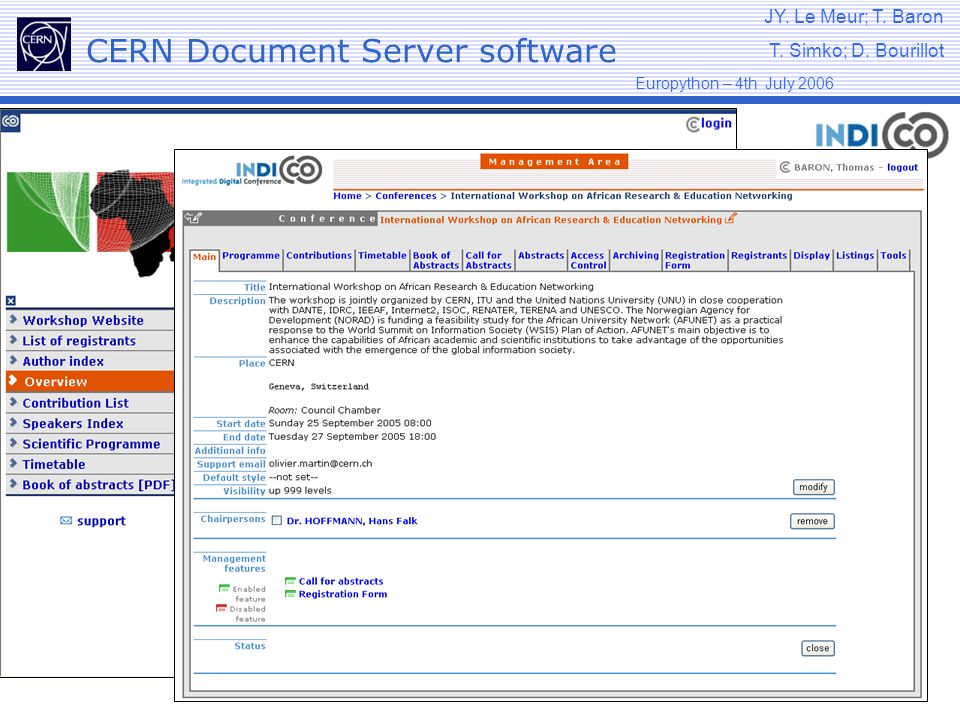Image resolution: width=960 pixels, height=720 pixels.
Task: Click the support link below the sidebar
Action: [x=101, y=521]
